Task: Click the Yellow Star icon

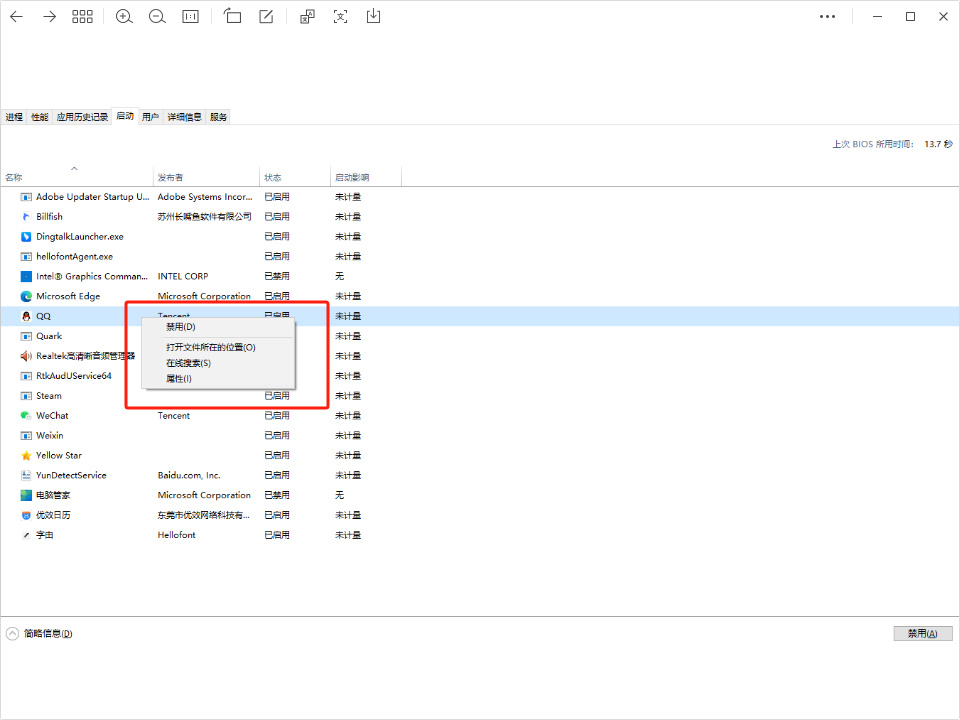Action: pyautogui.click(x=26, y=456)
